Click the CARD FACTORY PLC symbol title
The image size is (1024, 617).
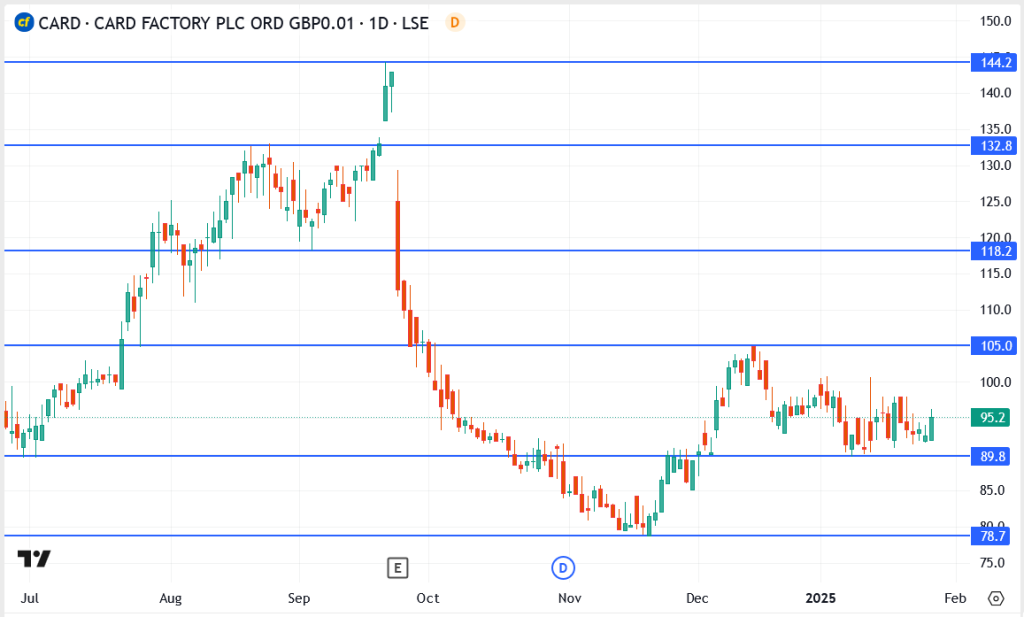(233, 22)
